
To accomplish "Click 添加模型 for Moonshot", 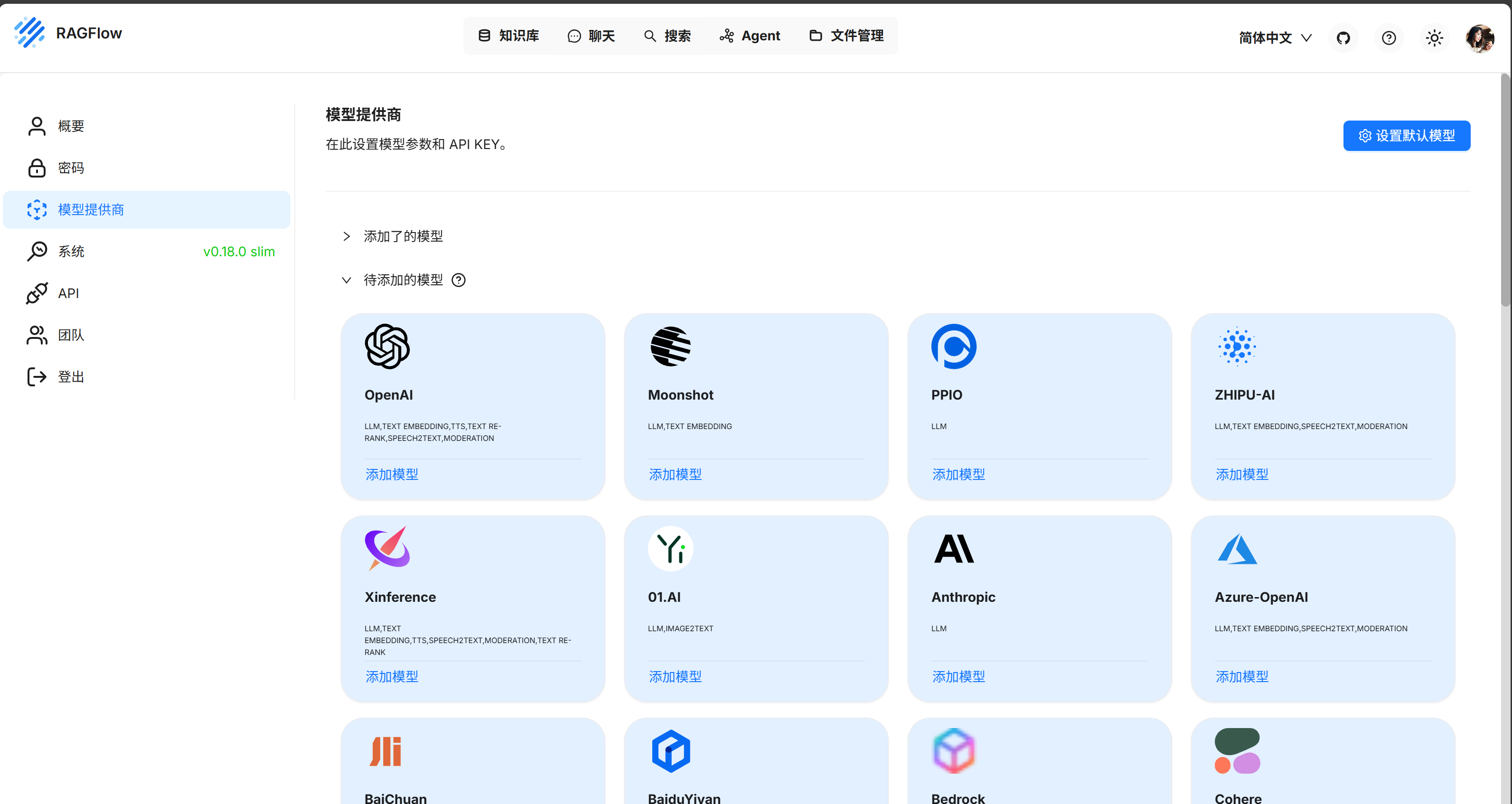I will point(675,474).
